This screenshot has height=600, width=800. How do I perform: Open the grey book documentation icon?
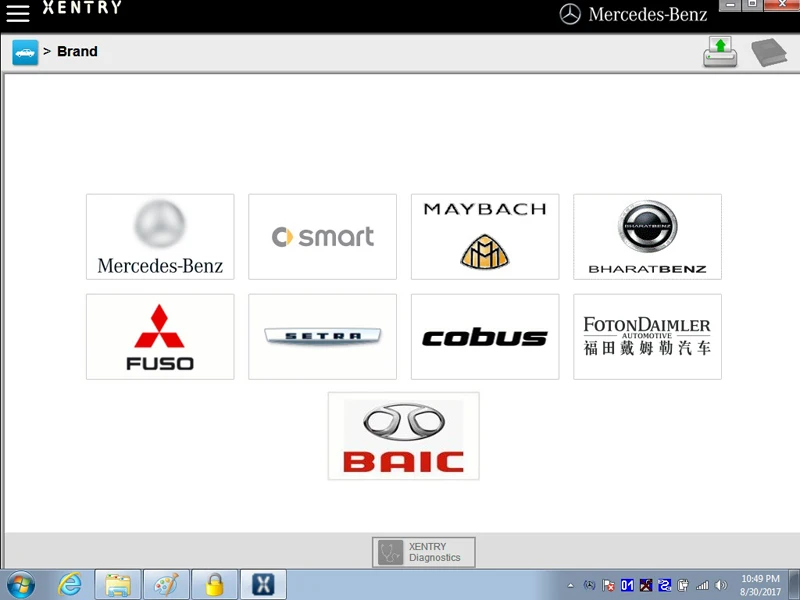769,52
